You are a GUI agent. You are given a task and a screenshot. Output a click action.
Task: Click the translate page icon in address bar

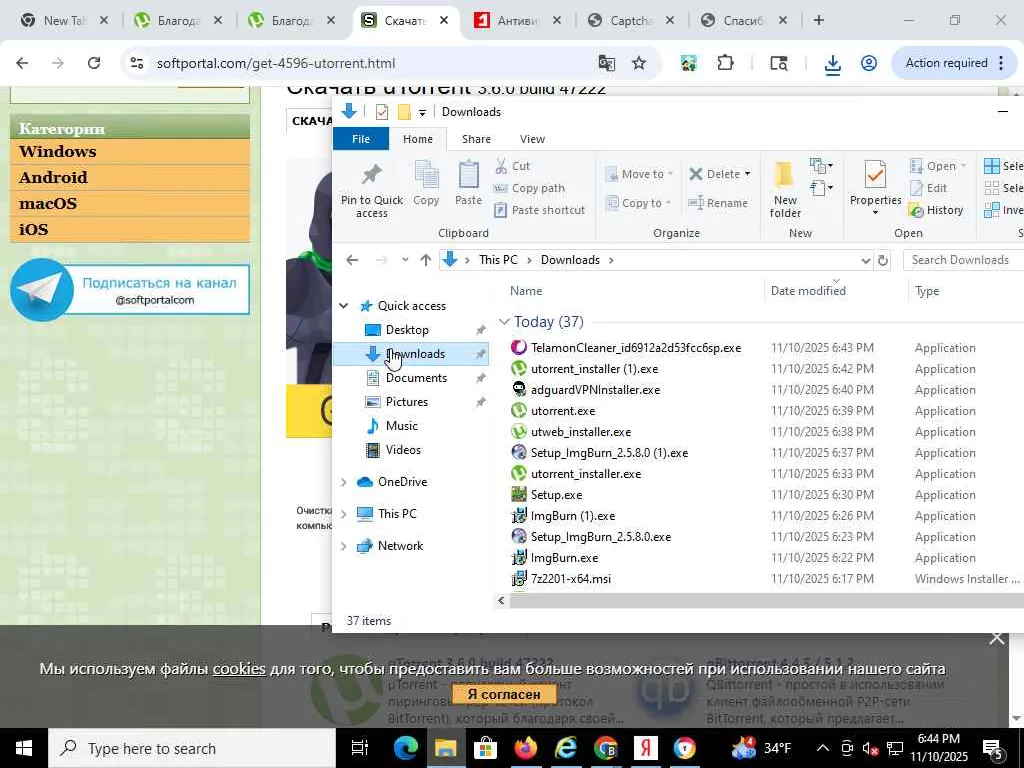(606, 63)
